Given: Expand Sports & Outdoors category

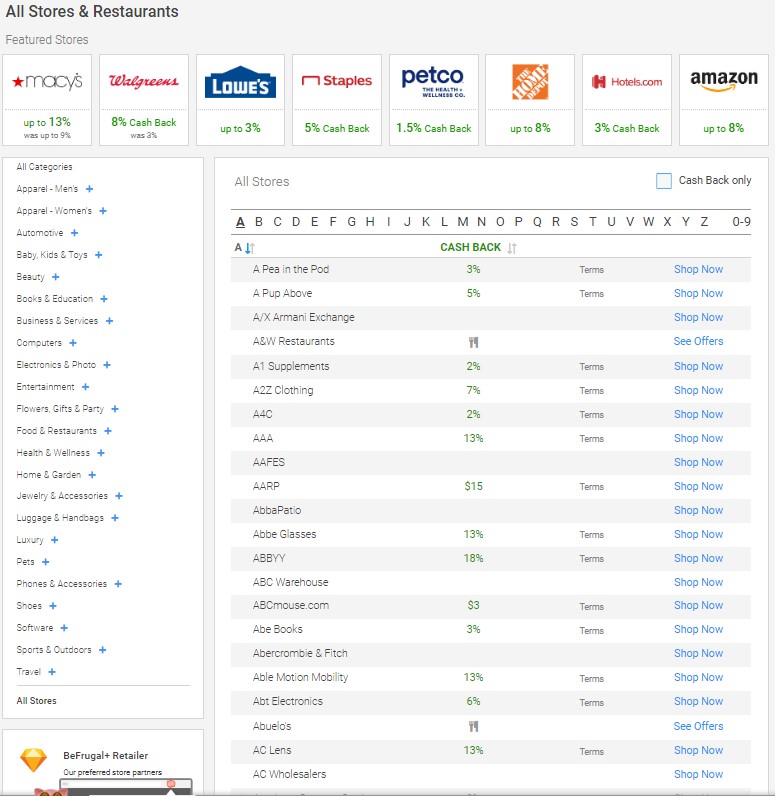Looking at the screenshot, I should click(103, 650).
